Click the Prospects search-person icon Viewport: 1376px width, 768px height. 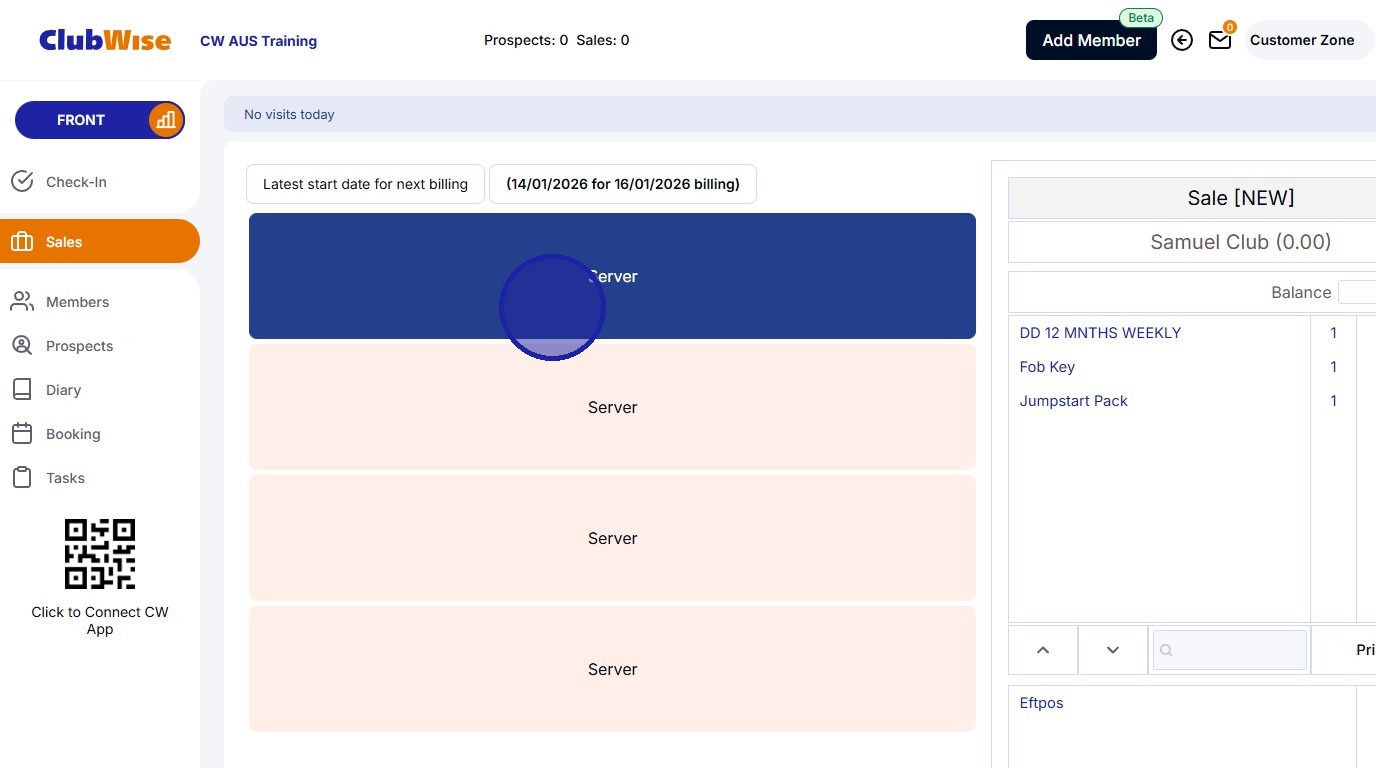coord(22,346)
